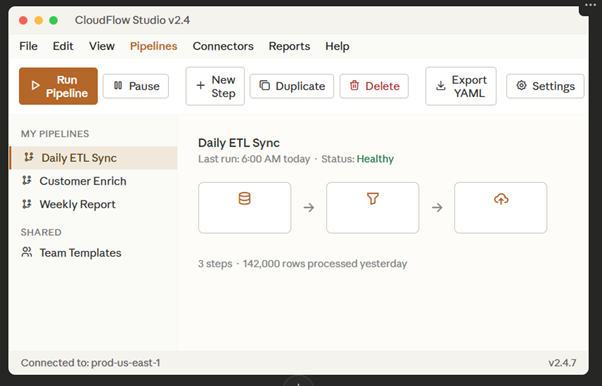Image resolution: width=602 pixels, height=386 pixels.
Task: Open the Connectors menu
Action: pos(223,46)
